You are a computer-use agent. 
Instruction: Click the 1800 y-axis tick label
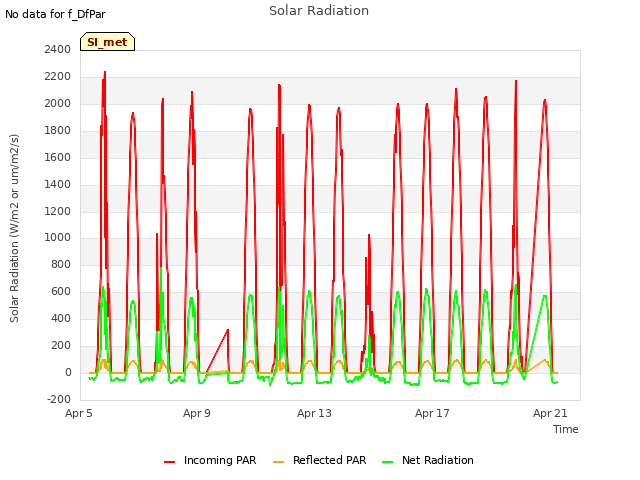(58, 130)
